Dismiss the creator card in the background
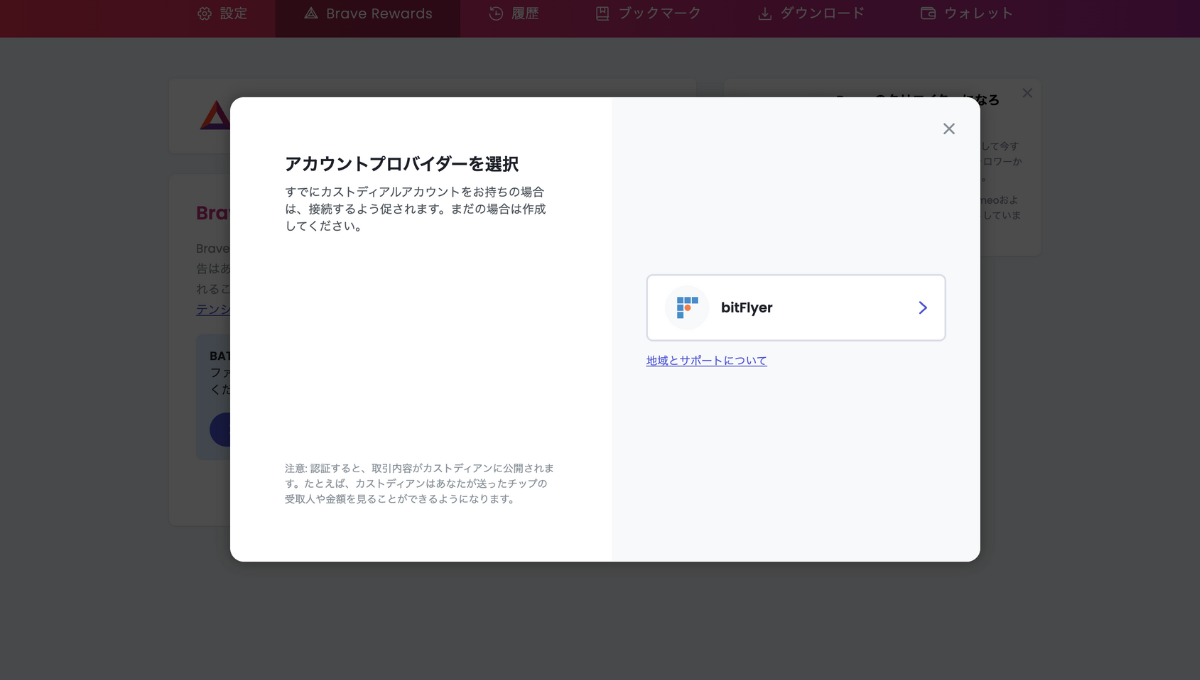This screenshot has width=1200, height=680. tap(1027, 93)
